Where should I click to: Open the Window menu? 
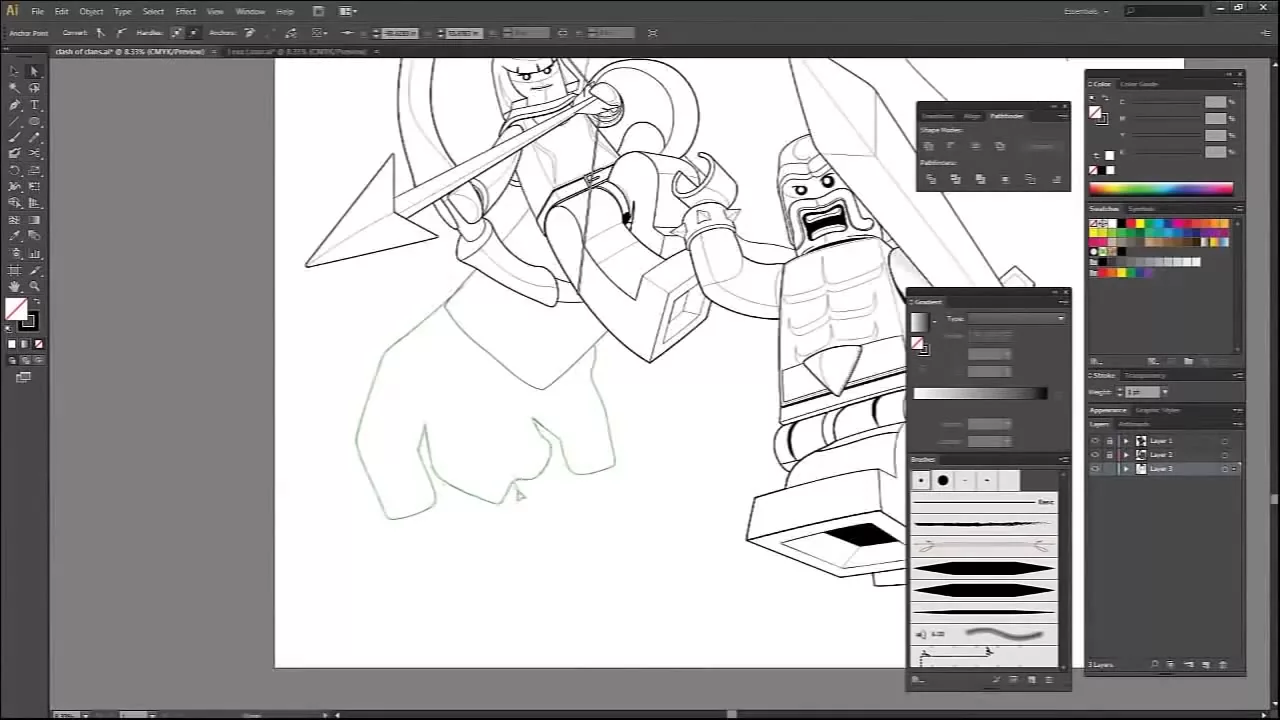pos(250,12)
